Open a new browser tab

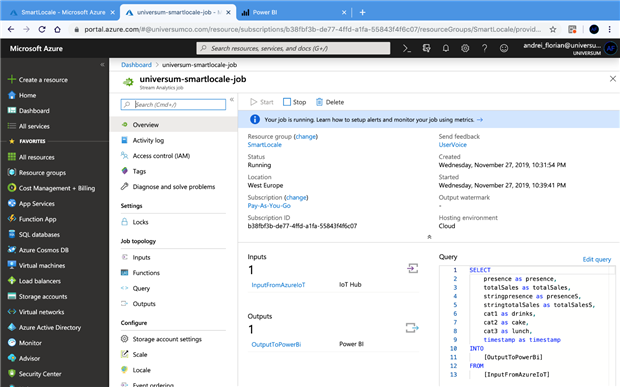[362, 12]
